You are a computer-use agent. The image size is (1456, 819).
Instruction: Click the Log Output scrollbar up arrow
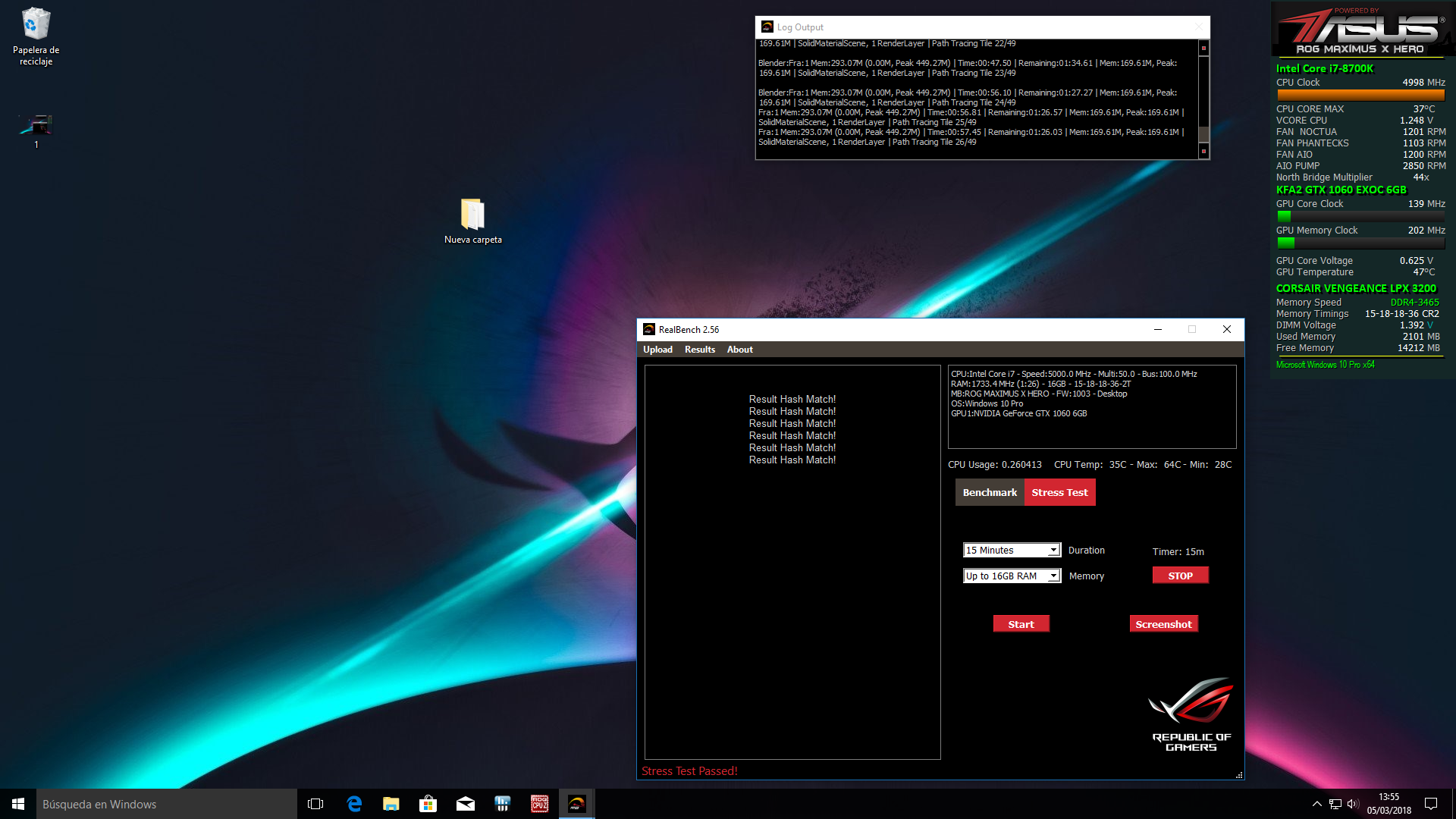pyautogui.click(x=1203, y=48)
